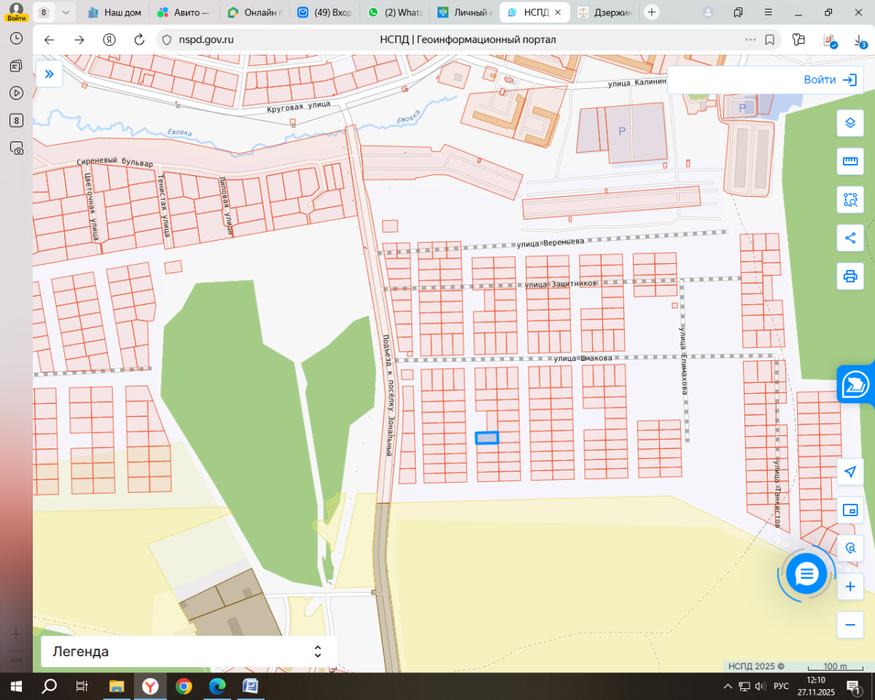The image size is (875, 700).
Task: Open the chat assistant bubble
Action: [x=806, y=574]
